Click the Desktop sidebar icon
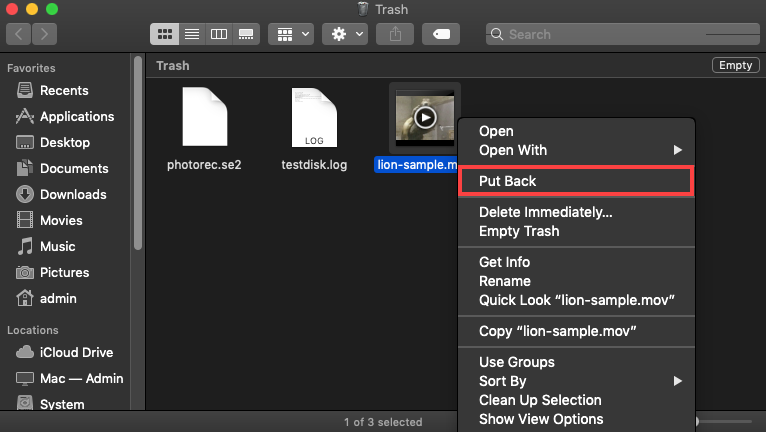 [x=24, y=142]
